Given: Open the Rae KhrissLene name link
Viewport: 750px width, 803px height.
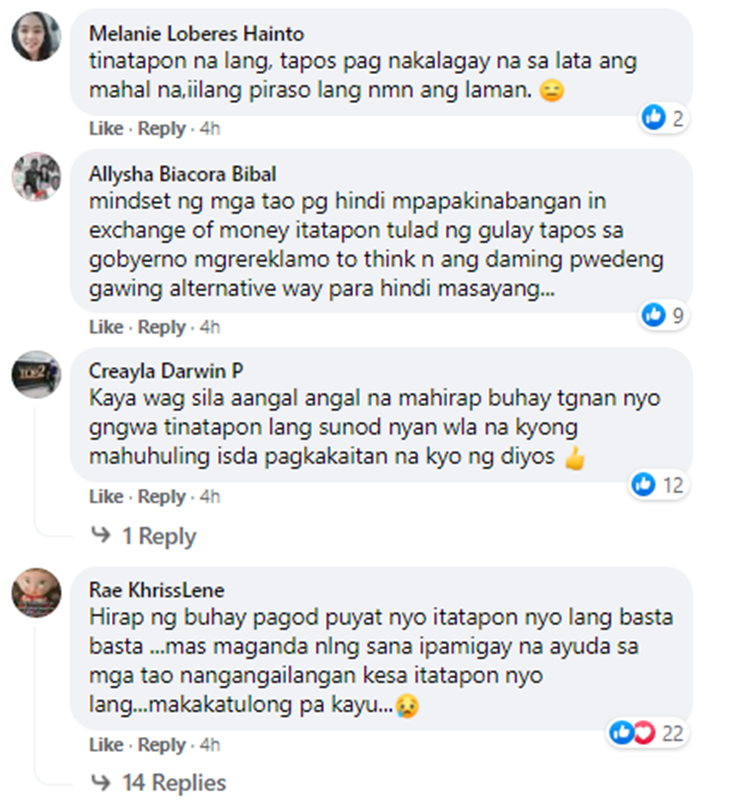Looking at the screenshot, I should click(x=157, y=590).
